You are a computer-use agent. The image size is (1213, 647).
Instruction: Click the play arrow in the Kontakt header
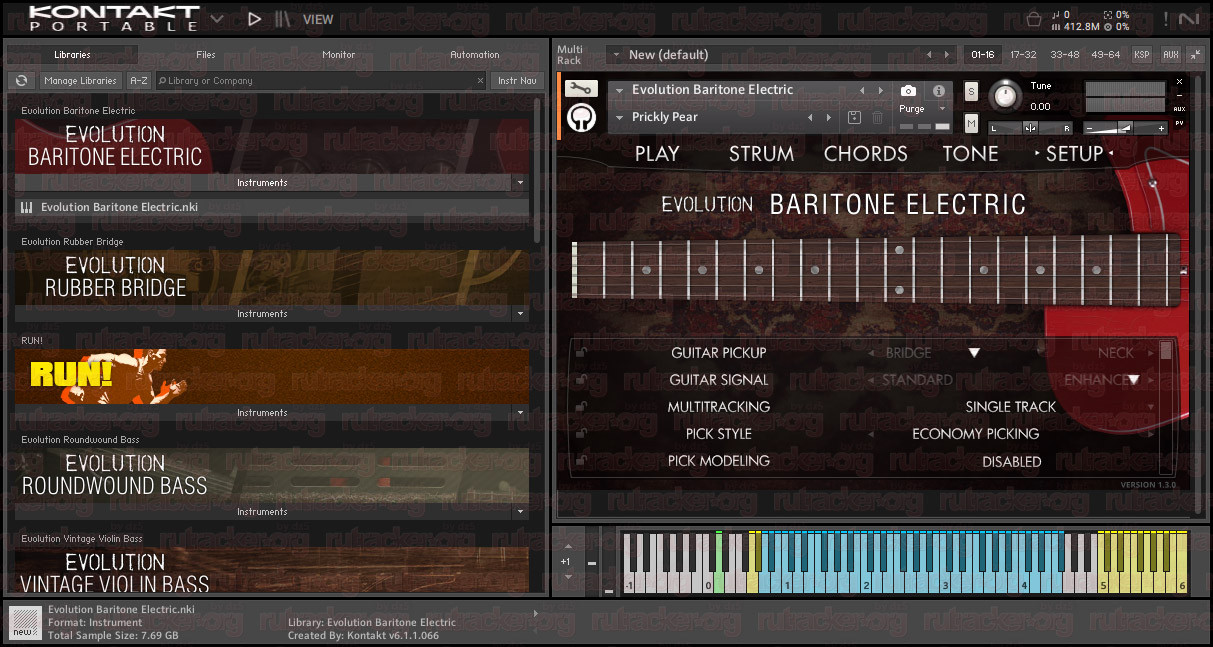pyautogui.click(x=254, y=18)
